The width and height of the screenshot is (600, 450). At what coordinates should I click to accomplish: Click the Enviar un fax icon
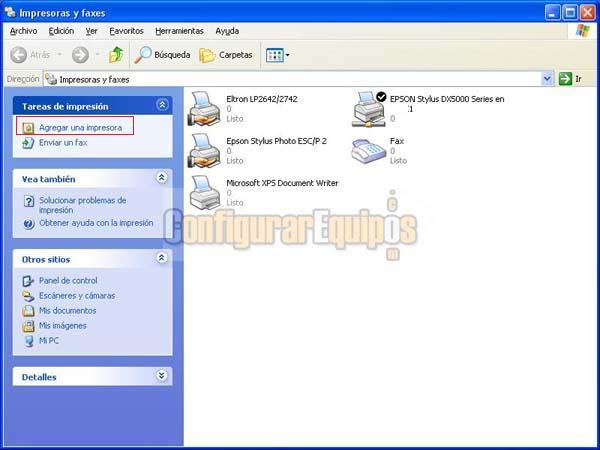(x=28, y=143)
